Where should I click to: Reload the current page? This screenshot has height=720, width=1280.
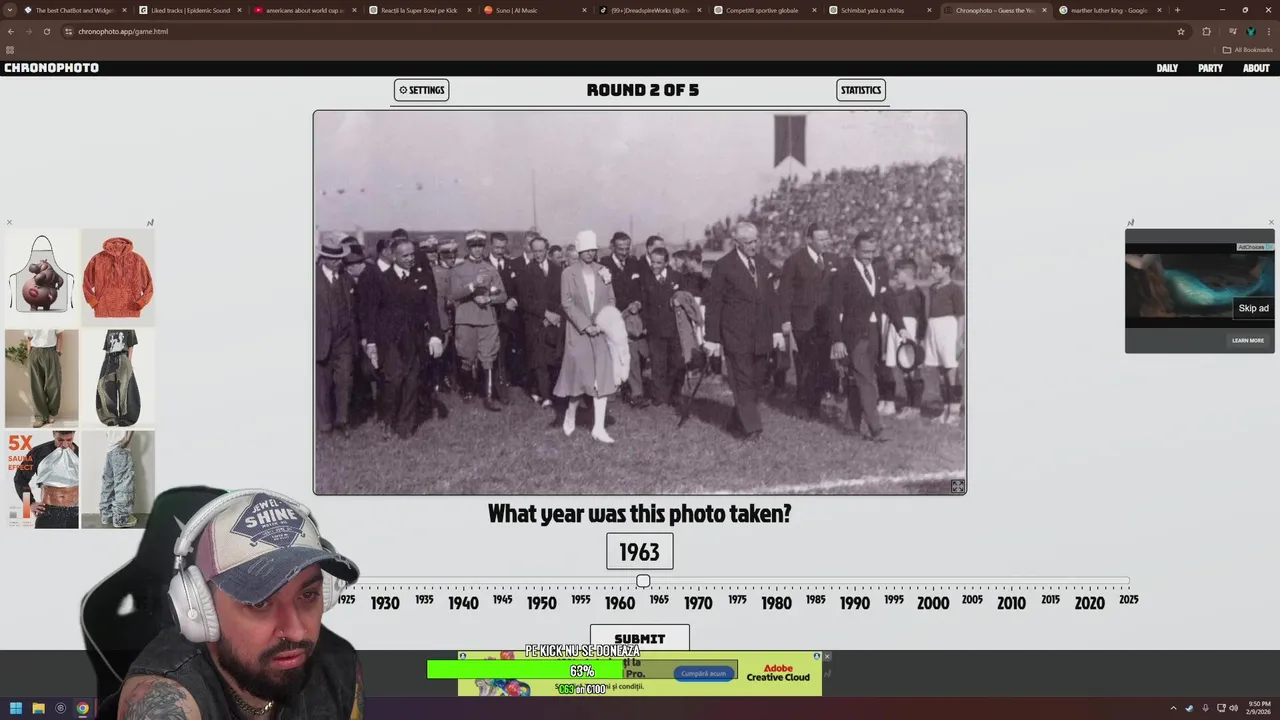(46, 31)
